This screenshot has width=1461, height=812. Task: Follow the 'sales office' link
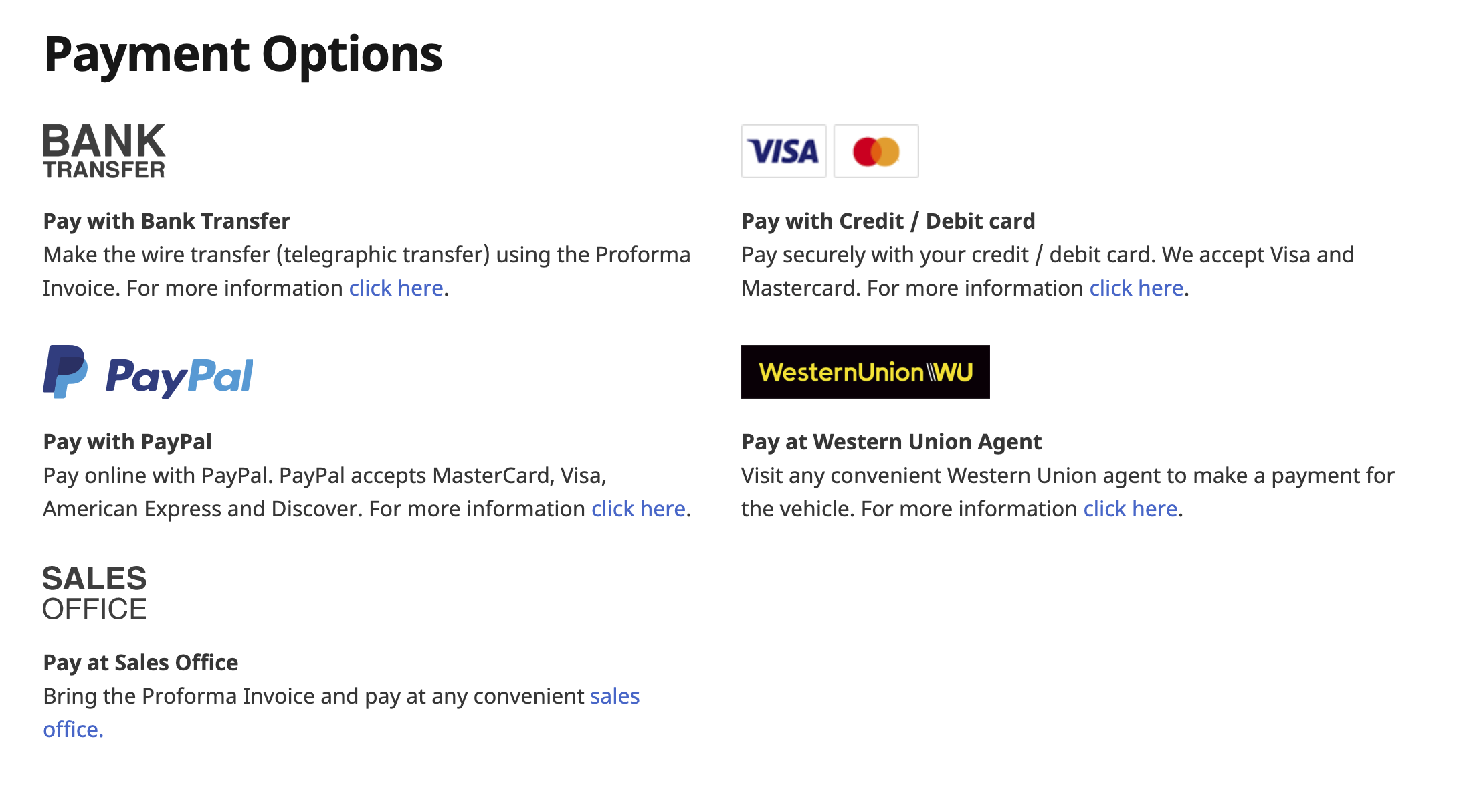(341, 713)
